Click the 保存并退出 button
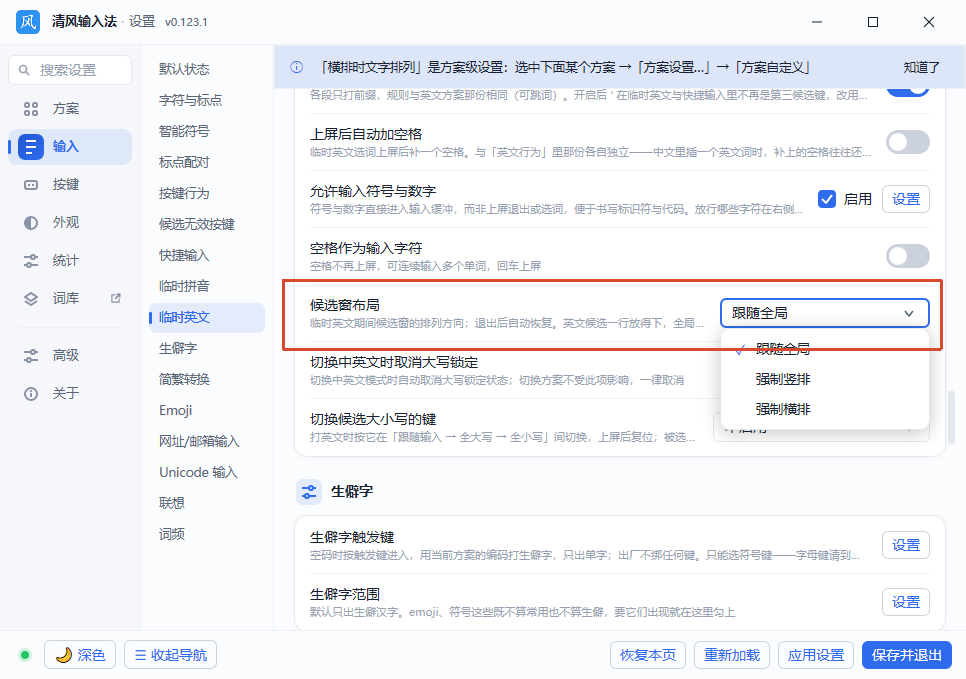 click(906, 655)
